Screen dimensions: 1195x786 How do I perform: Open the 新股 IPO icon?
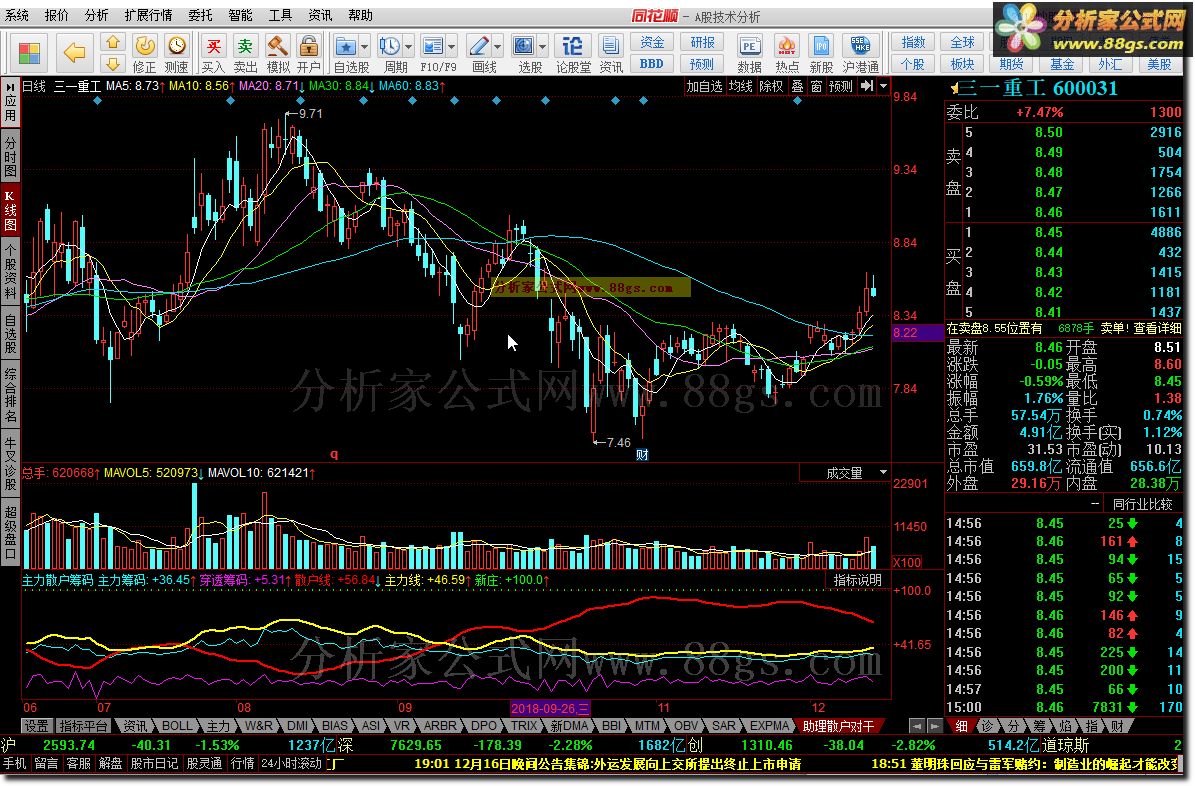[822, 54]
